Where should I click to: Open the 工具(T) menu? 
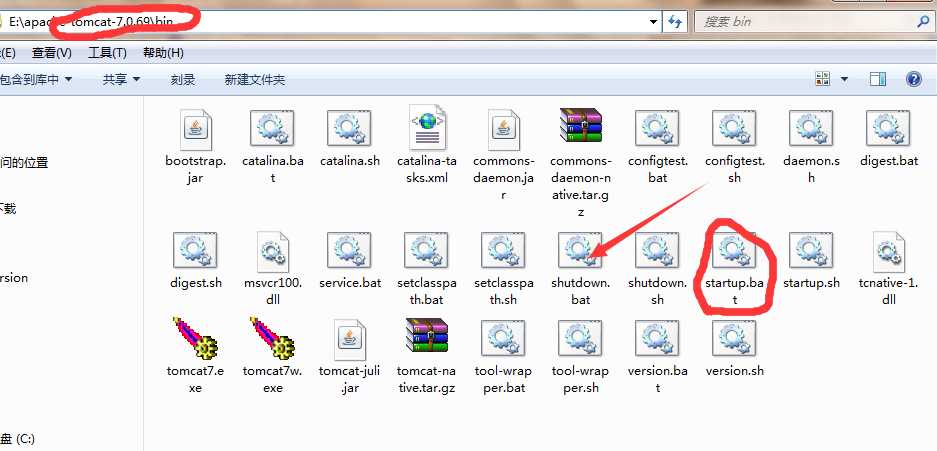tap(108, 53)
